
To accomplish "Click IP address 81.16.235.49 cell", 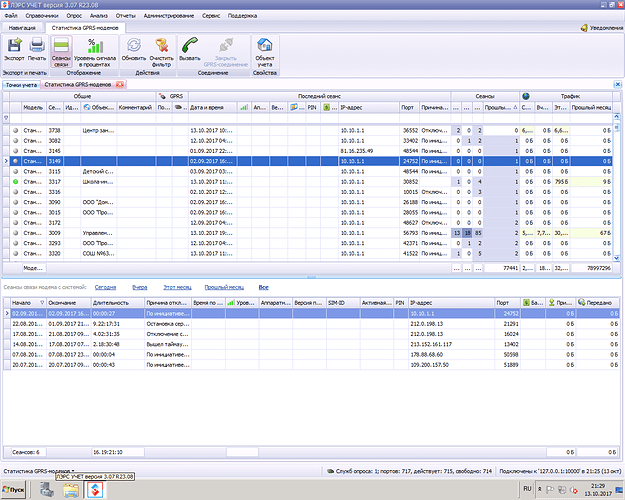I will [369, 151].
